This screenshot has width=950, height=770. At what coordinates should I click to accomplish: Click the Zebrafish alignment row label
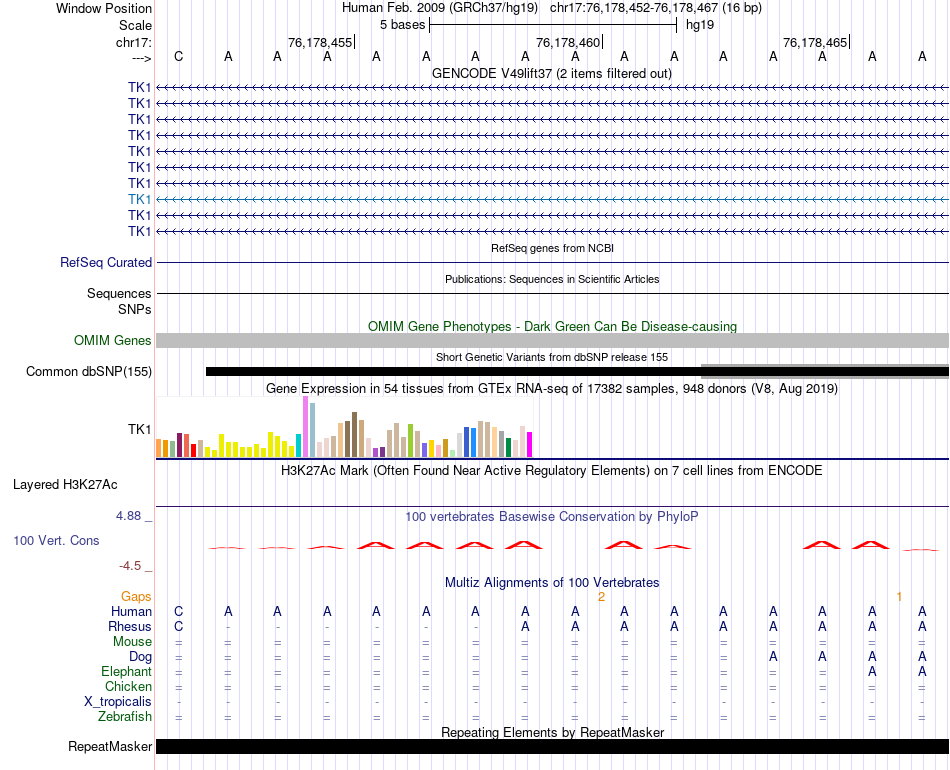point(125,716)
